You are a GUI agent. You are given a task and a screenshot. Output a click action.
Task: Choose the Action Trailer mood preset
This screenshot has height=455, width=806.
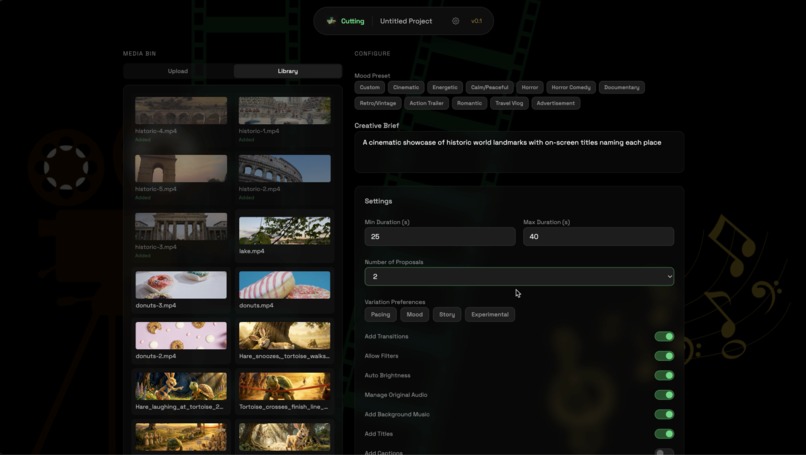pyautogui.click(x=427, y=103)
